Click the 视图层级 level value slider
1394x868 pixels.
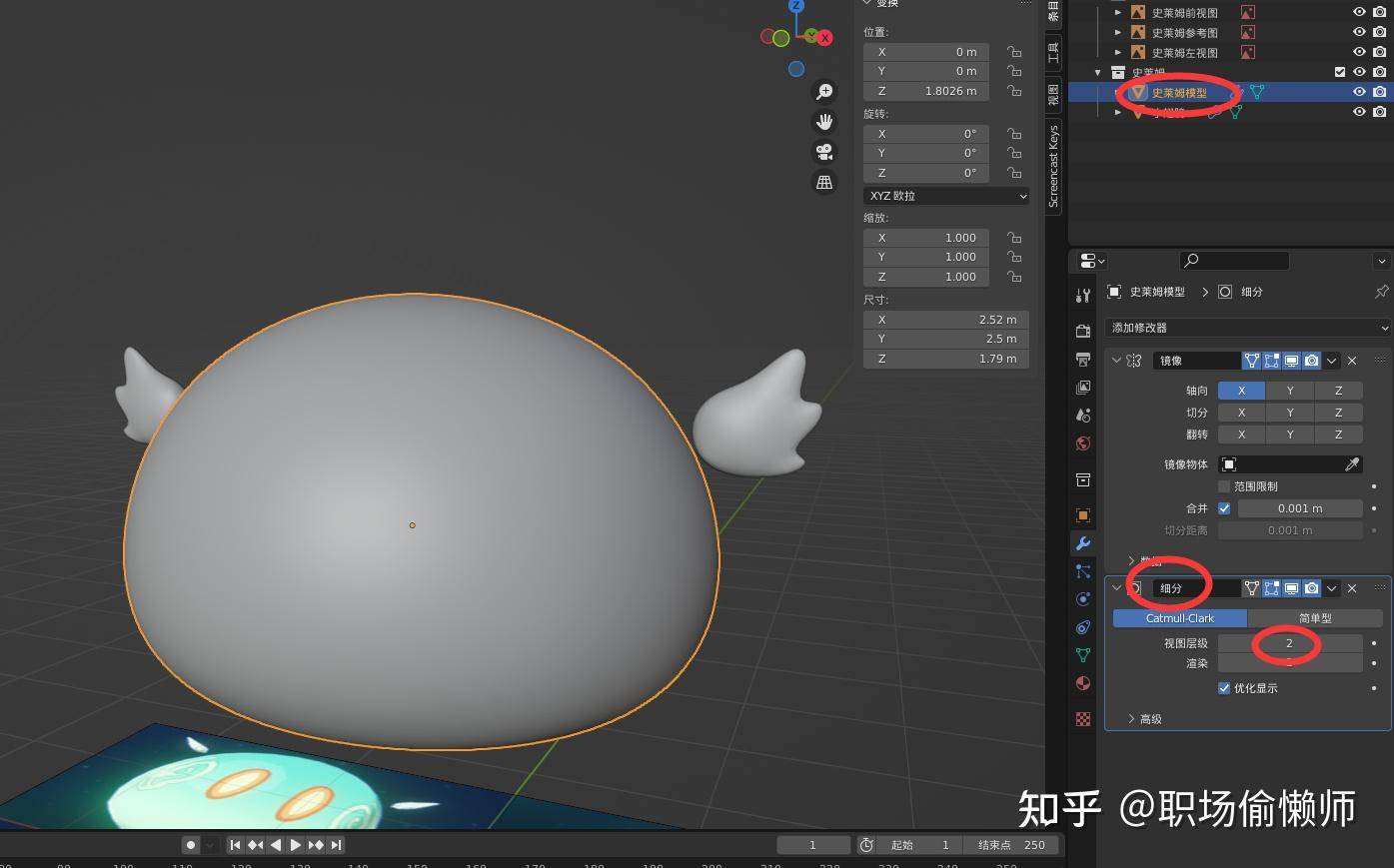(1290, 643)
